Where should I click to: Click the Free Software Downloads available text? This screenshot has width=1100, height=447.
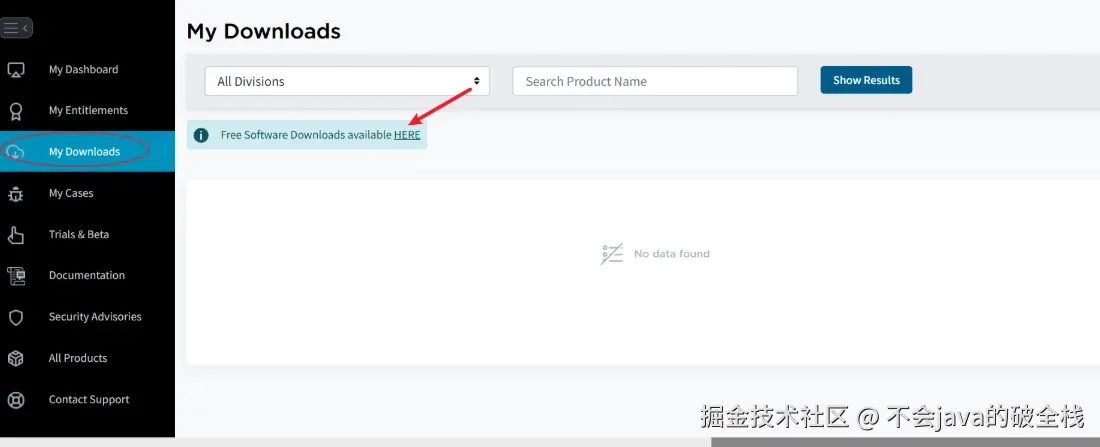pos(306,135)
